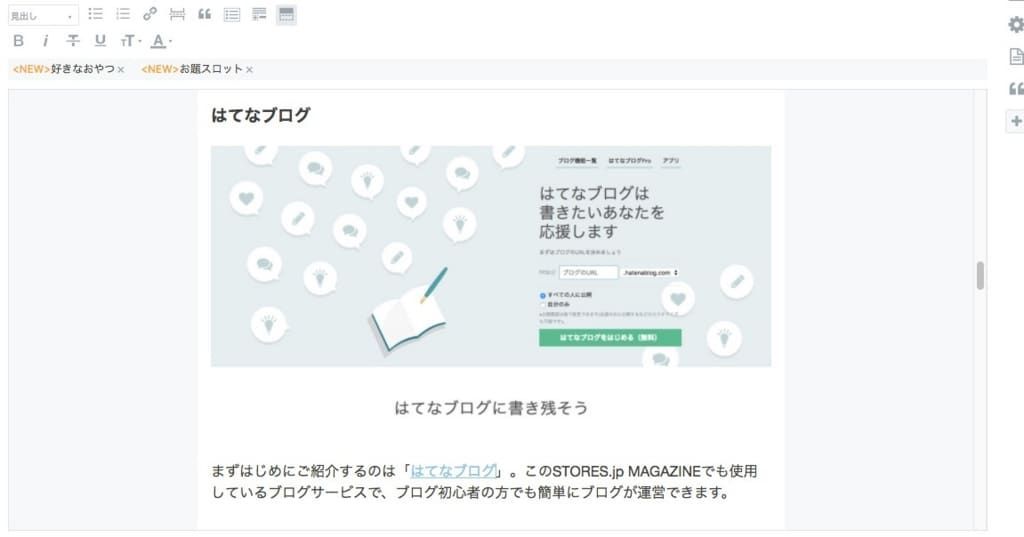Dismiss the 好きなおやつ tag

[x=121, y=69]
